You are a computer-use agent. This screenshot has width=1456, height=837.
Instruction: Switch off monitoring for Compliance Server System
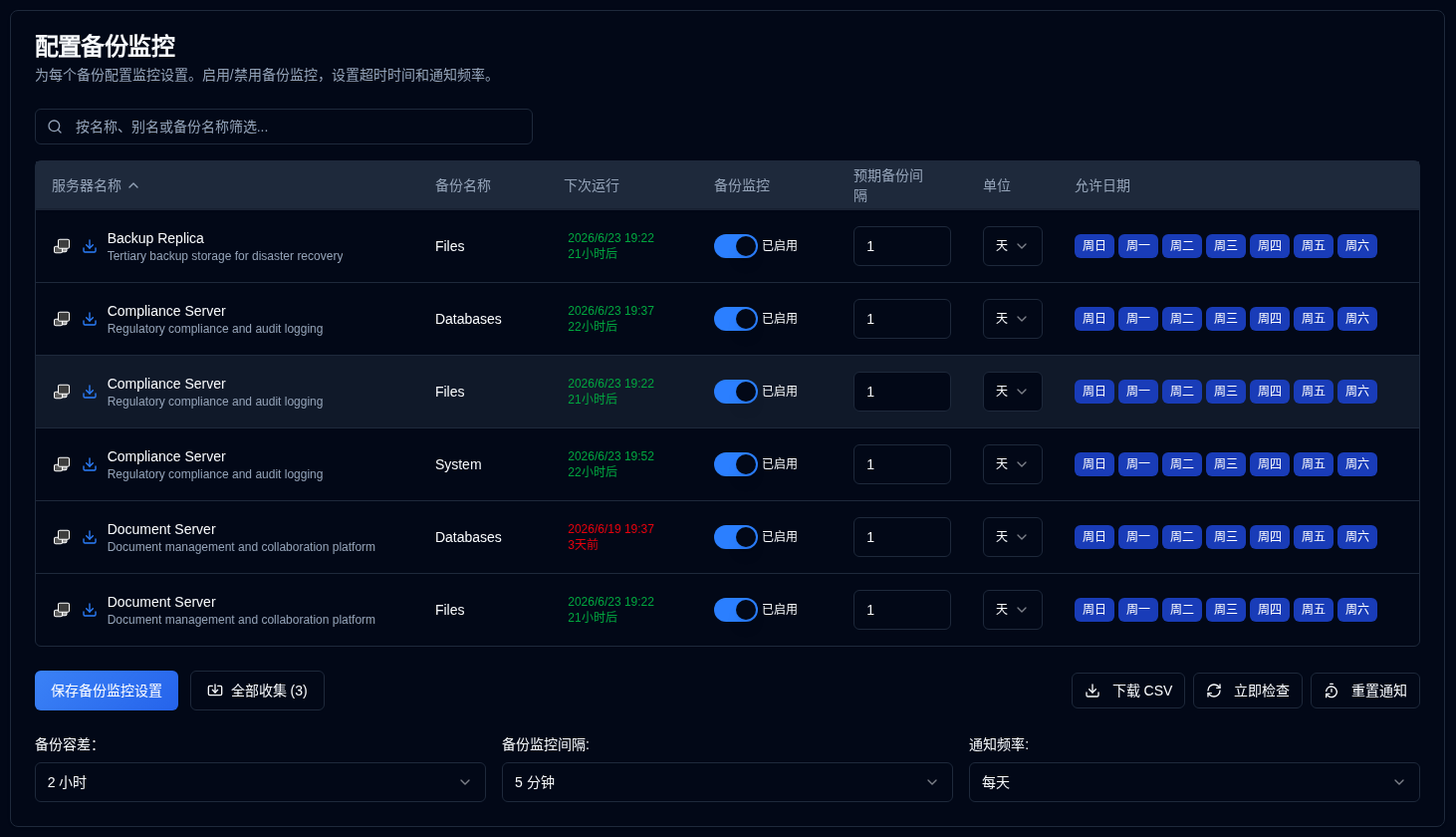click(x=736, y=464)
